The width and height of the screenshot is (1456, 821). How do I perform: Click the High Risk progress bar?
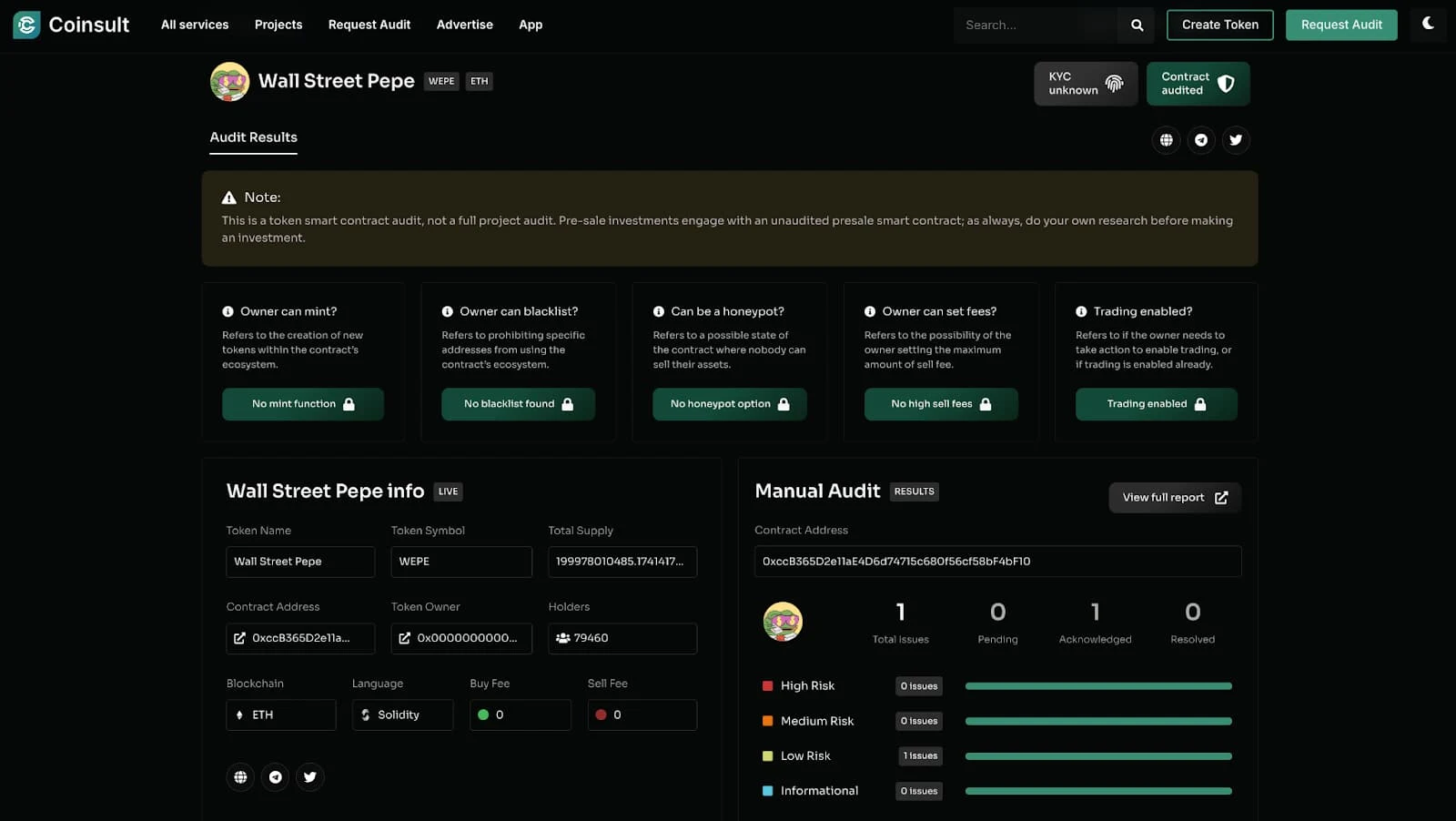click(x=1098, y=686)
